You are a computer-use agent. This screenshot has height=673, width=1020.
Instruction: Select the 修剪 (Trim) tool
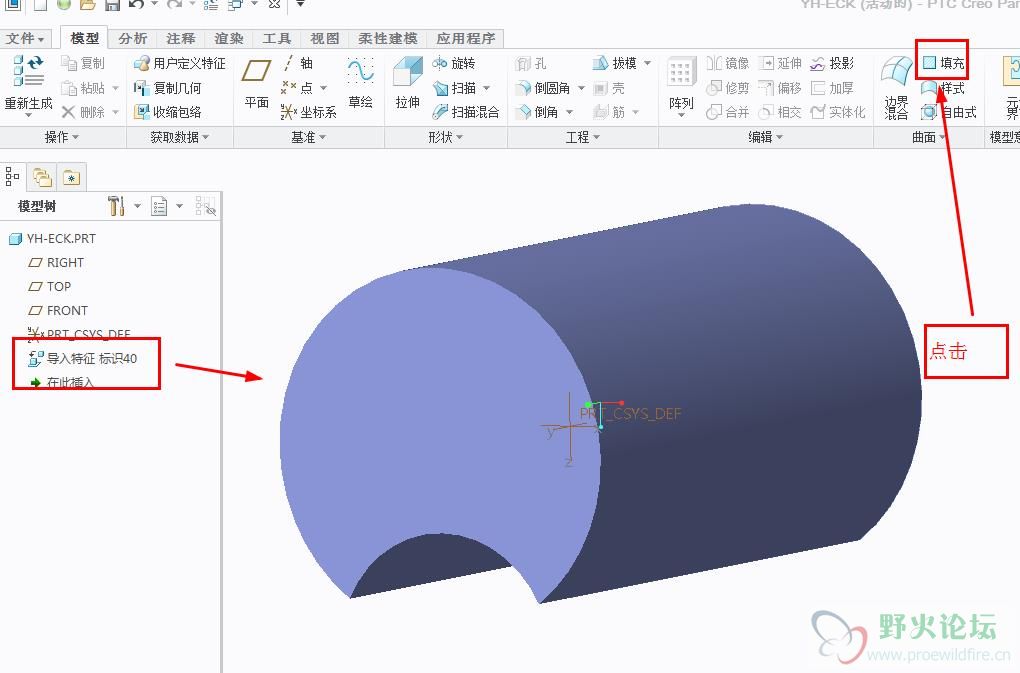pos(728,88)
